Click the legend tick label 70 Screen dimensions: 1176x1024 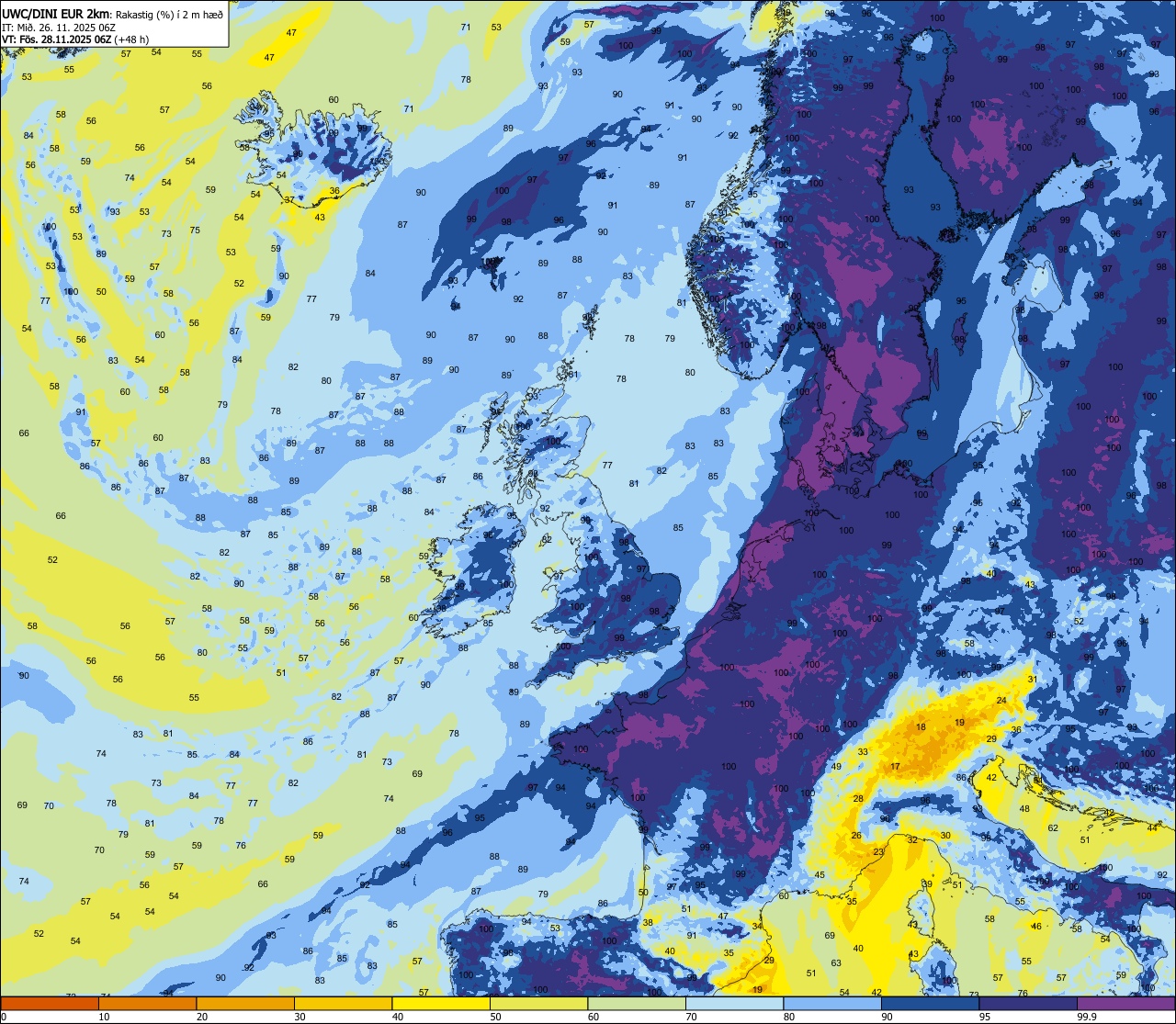point(691,1017)
